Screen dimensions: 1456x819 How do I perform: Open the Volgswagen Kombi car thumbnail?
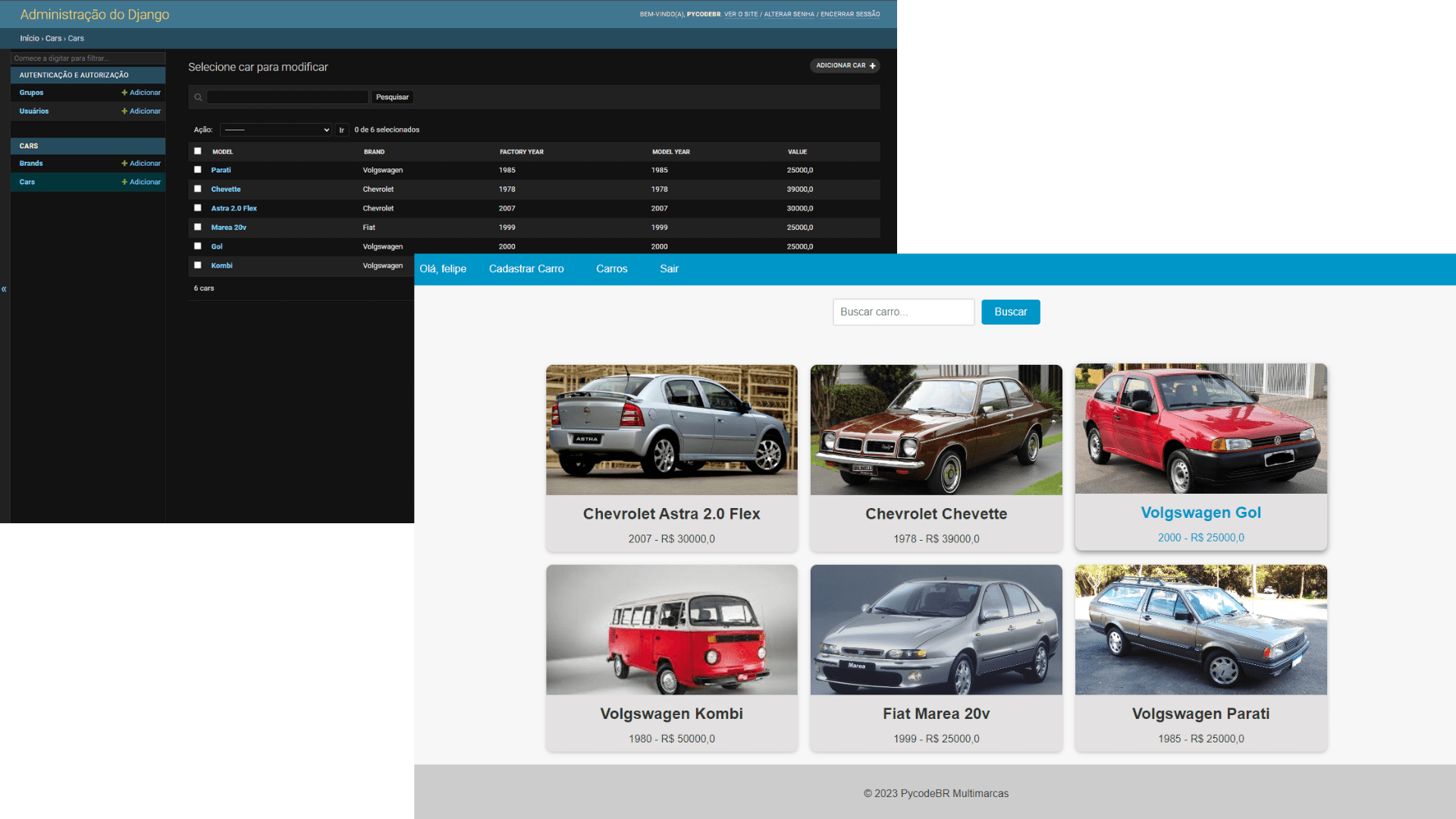coord(671,630)
